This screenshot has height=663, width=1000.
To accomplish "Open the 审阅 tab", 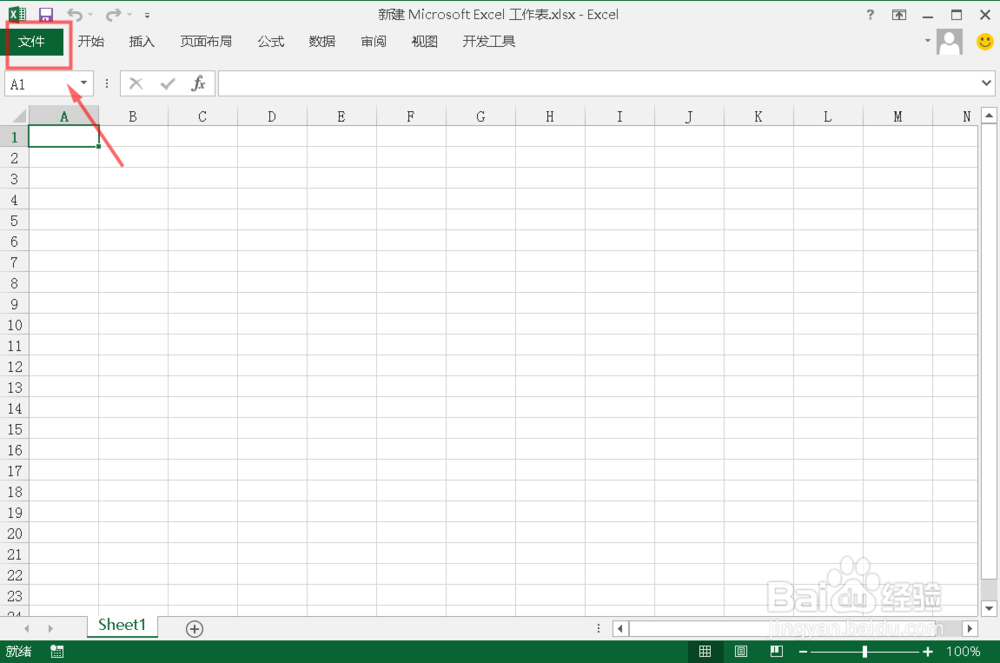I will pos(374,41).
